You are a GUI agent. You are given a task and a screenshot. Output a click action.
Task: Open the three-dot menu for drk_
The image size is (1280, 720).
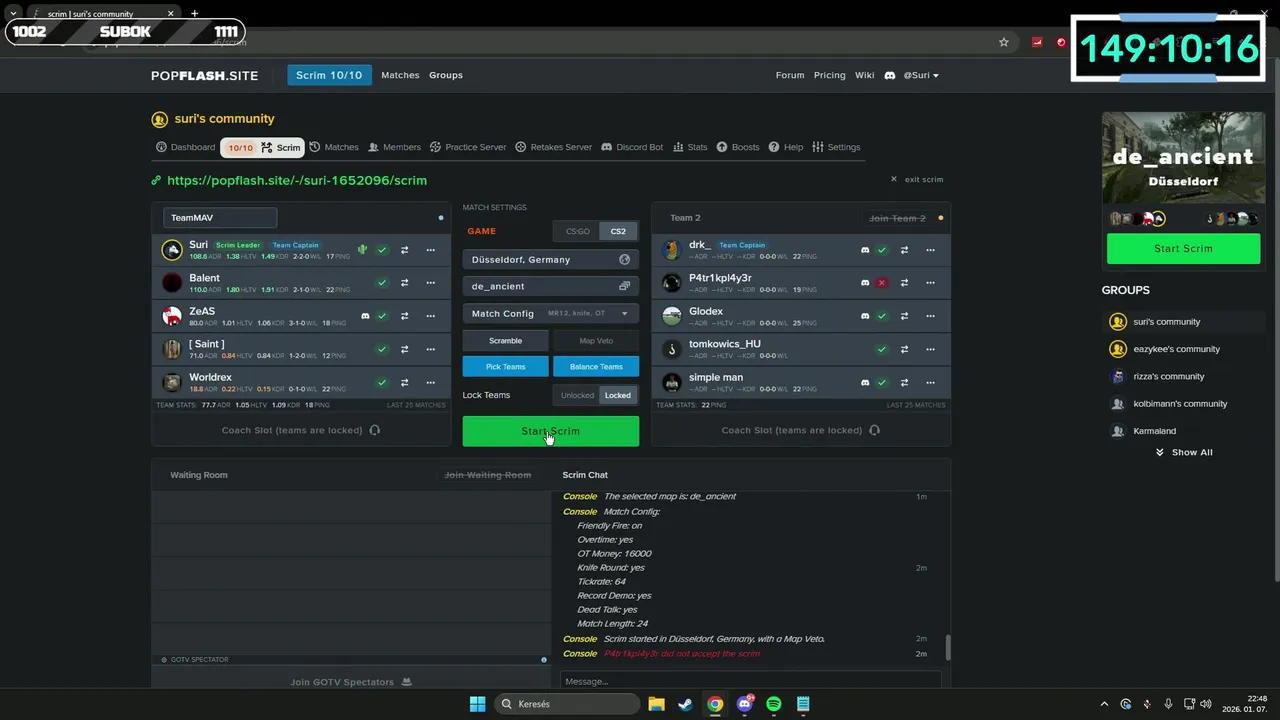[x=931, y=250]
